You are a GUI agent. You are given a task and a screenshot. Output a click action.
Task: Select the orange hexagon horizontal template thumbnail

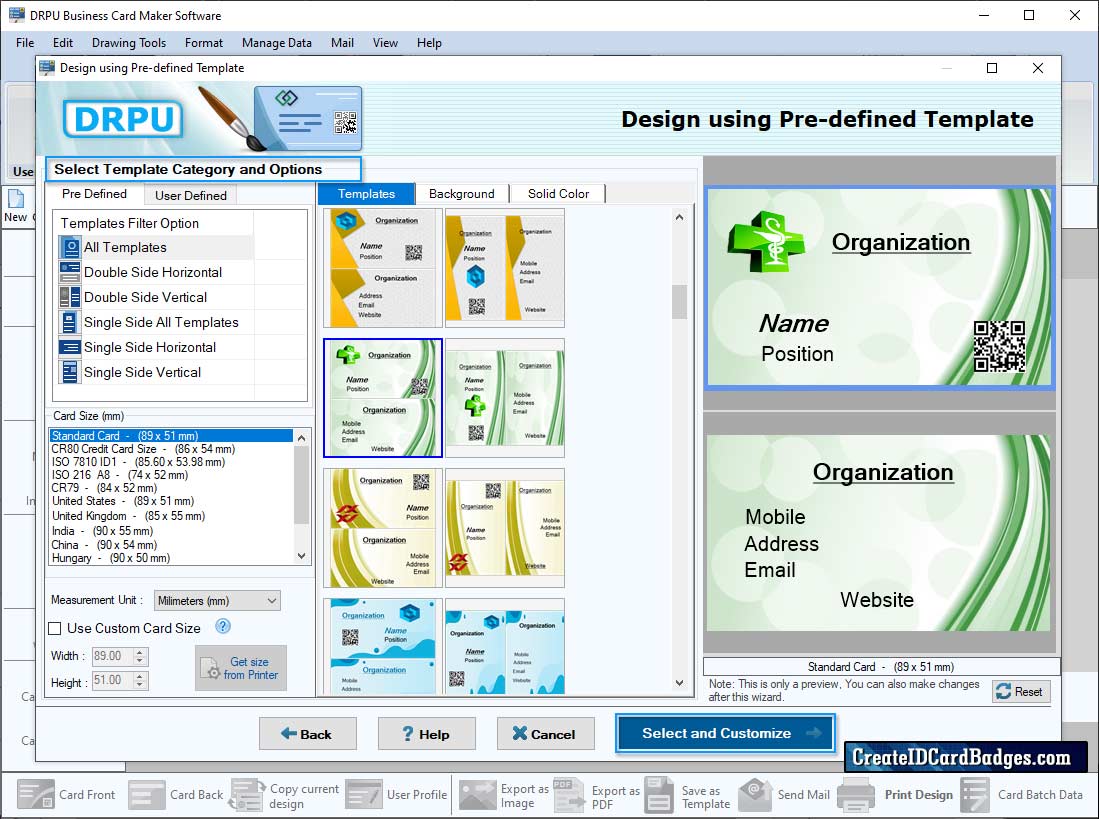(x=383, y=268)
